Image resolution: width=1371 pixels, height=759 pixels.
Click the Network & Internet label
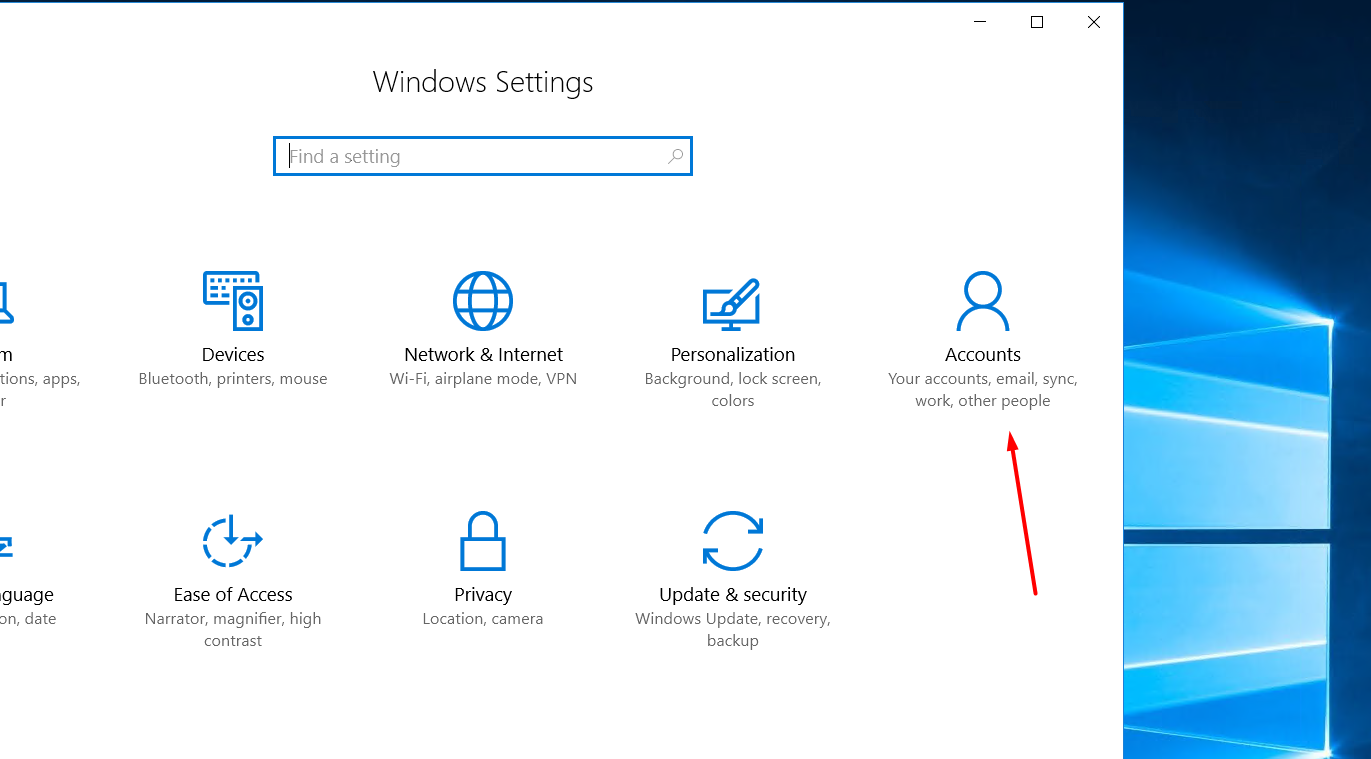pyautogui.click(x=483, y=354)
